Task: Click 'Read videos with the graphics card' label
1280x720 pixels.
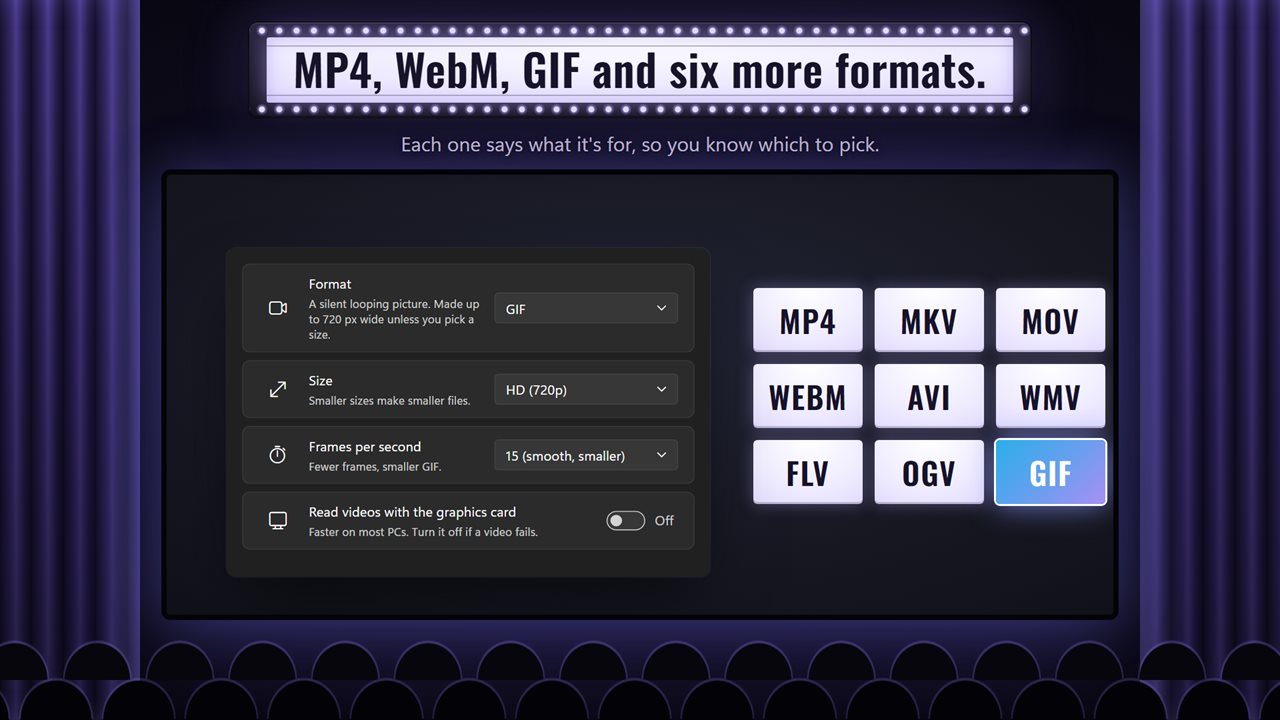Action: coord(412,512)
